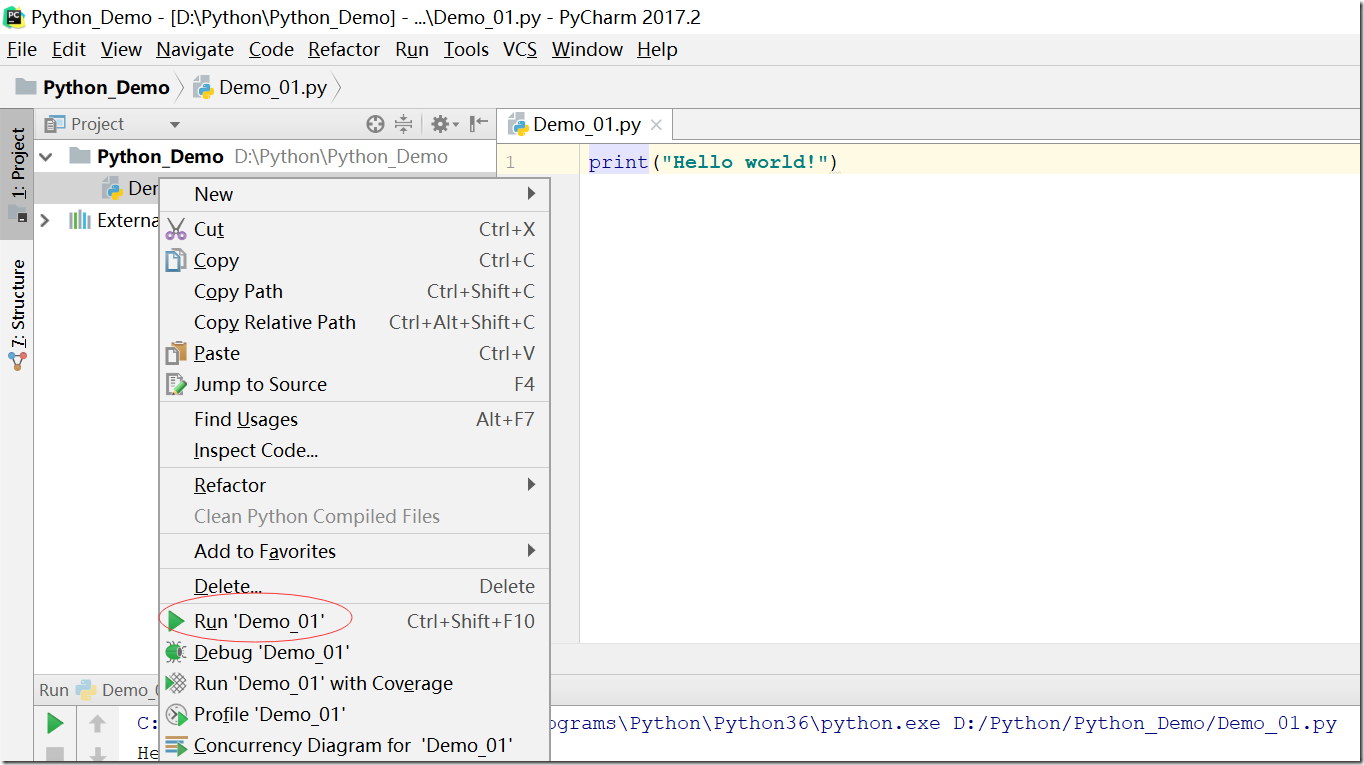Click the collapse all icon in Project panel
The height and width of the screenshot is (765, 1364).
coord(403,124)
